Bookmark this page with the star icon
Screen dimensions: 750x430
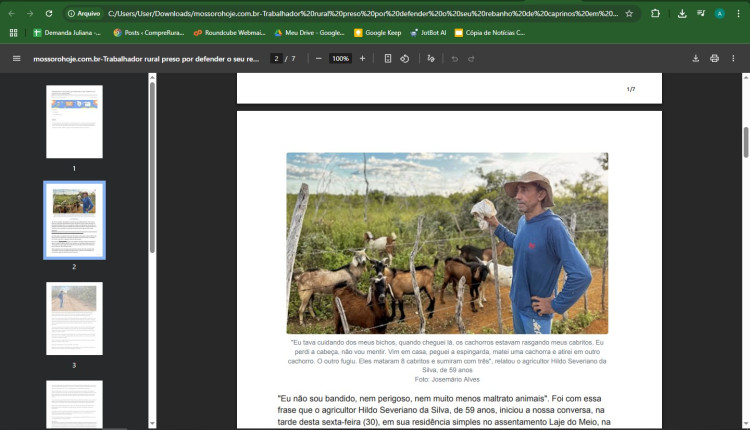629,14
